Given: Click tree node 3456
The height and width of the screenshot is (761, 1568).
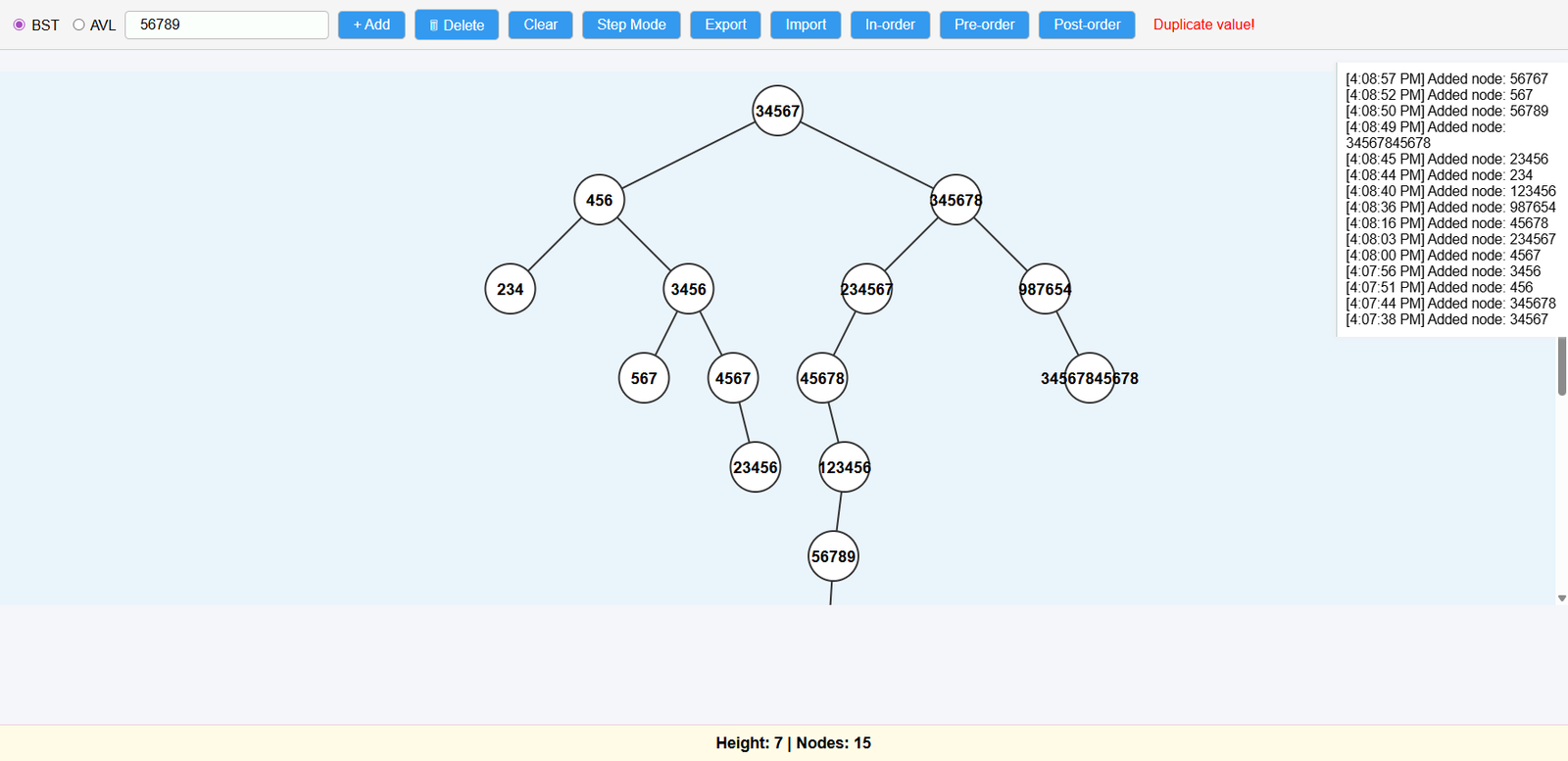Looking at the screenshot, I should click(x=688, y=289).
